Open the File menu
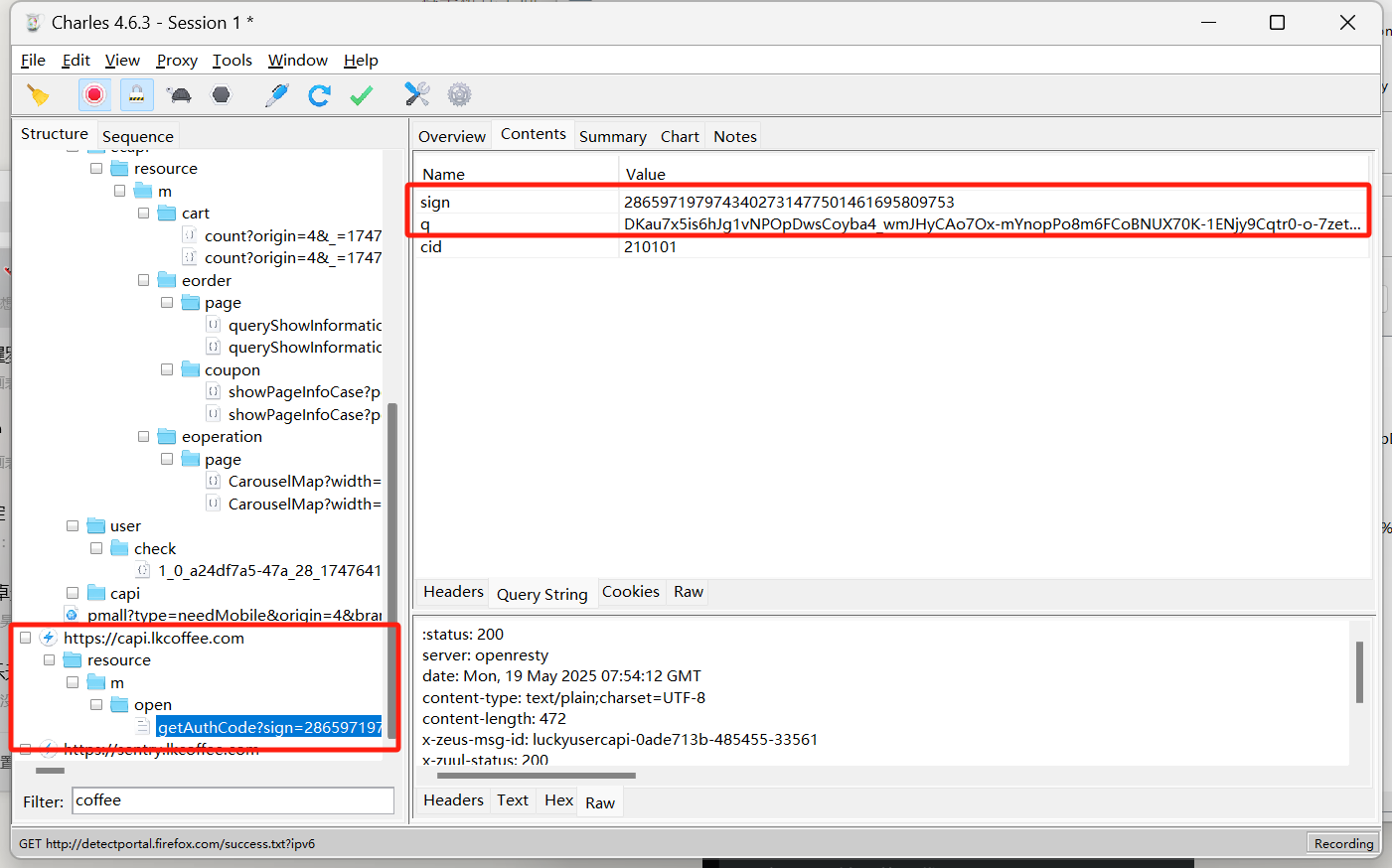 pos(33,61)
